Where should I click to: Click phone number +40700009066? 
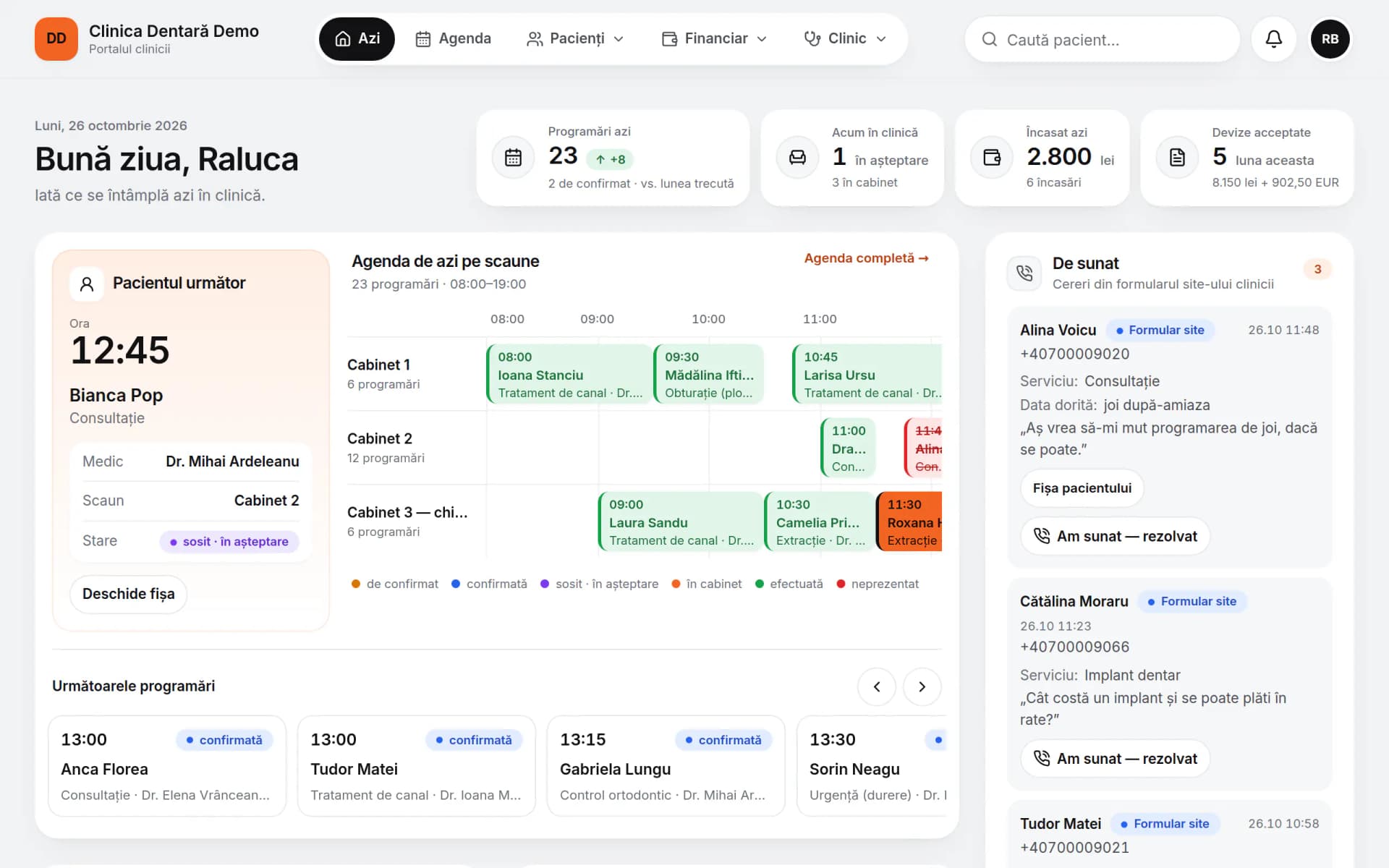coord(1074,647)
